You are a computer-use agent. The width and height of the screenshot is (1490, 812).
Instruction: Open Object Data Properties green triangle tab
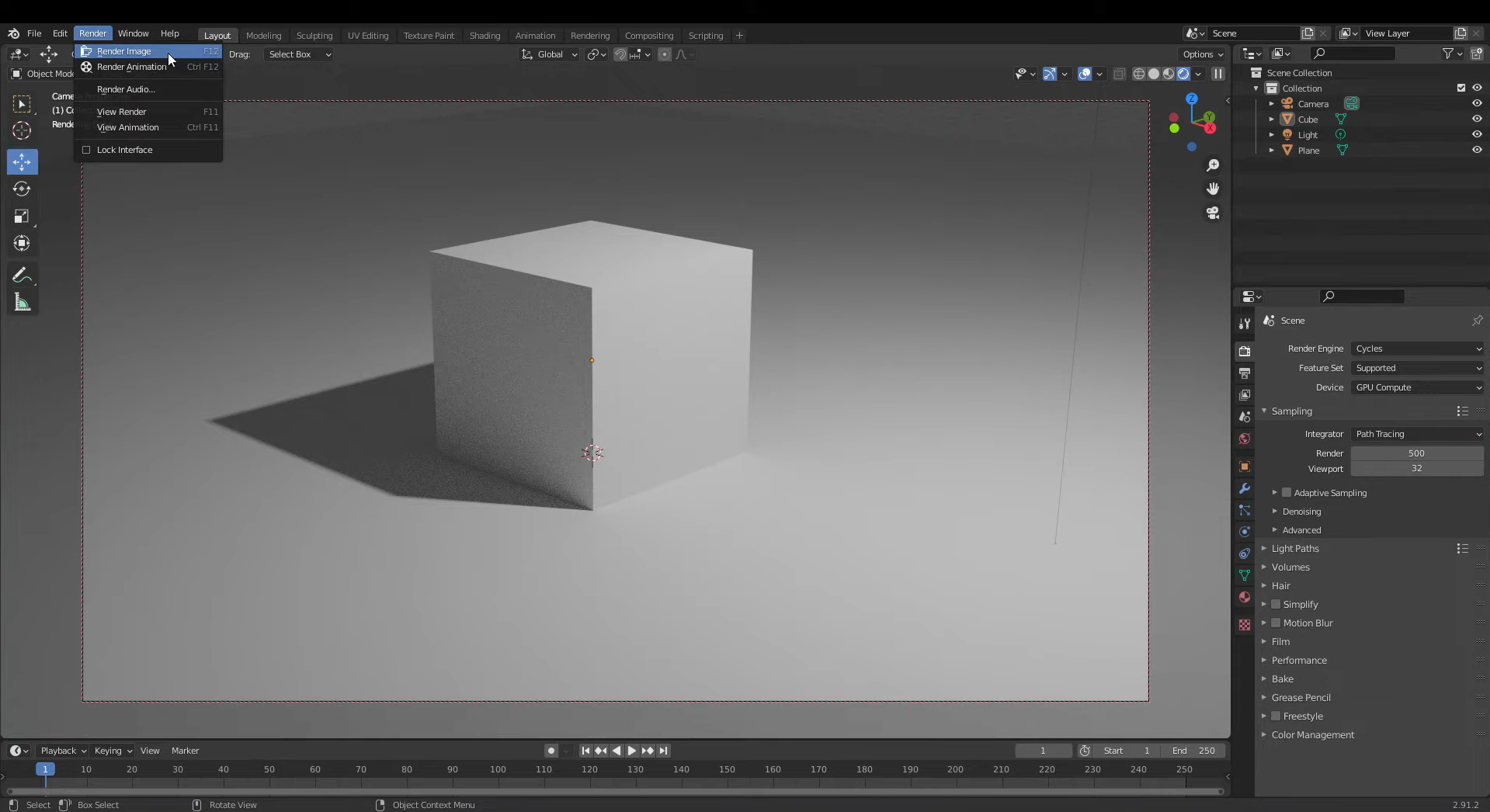[x=1245, y=575]
